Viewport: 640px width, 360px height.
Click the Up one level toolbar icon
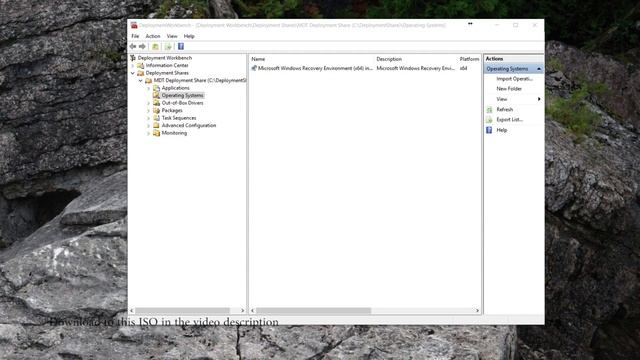(156, 47)
